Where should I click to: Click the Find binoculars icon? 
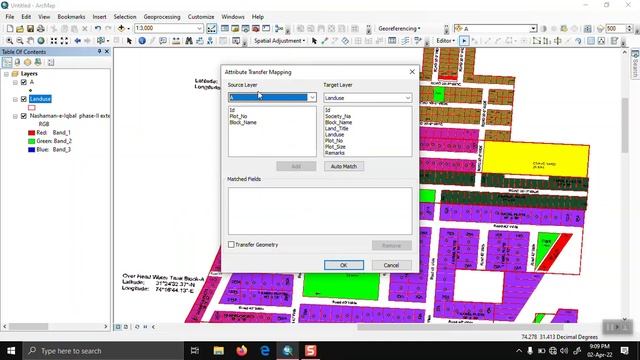pyautogui.click(x=189, y=41)
